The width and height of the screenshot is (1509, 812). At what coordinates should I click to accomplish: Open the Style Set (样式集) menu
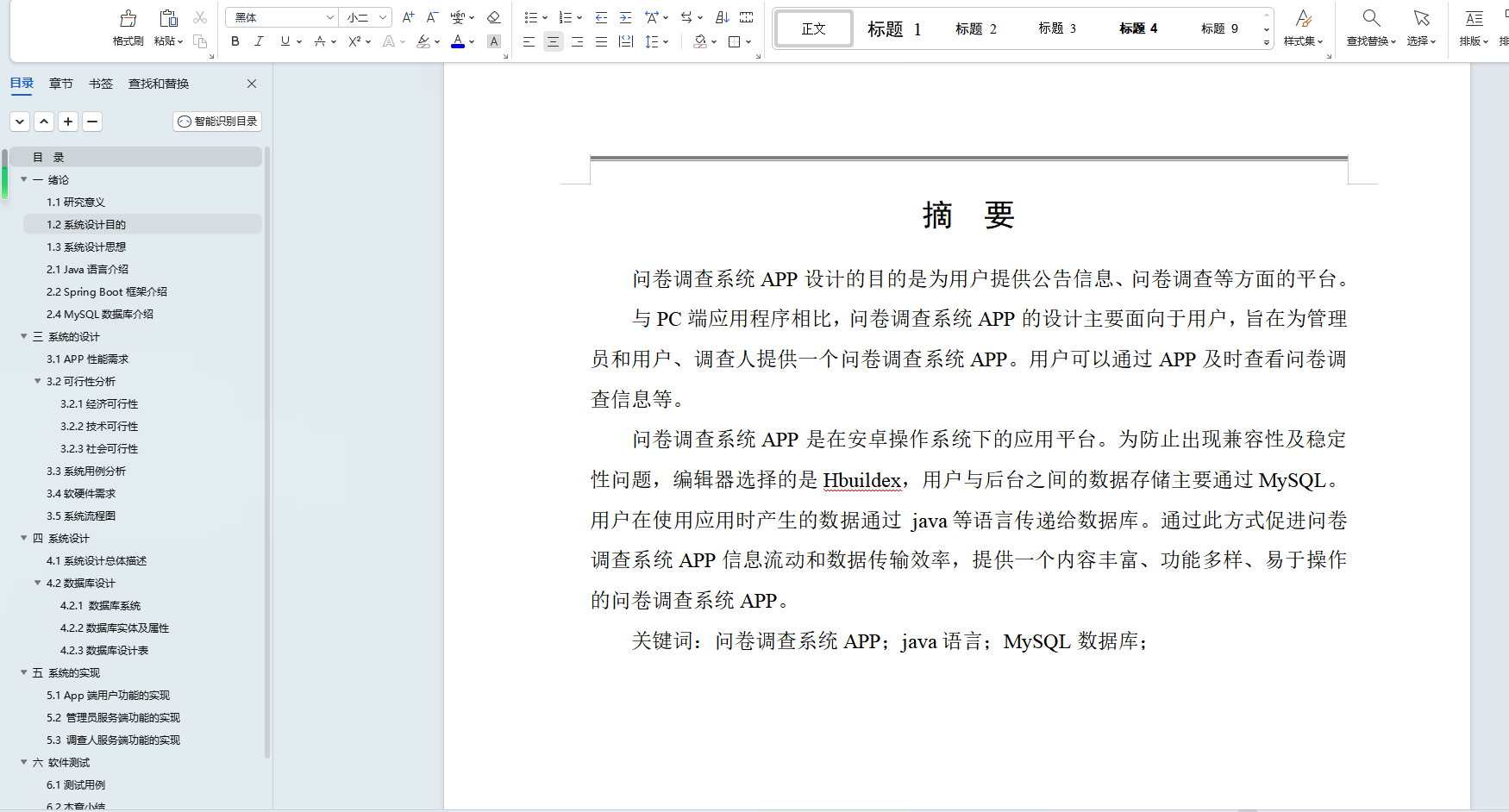[x=1303, y=28]
